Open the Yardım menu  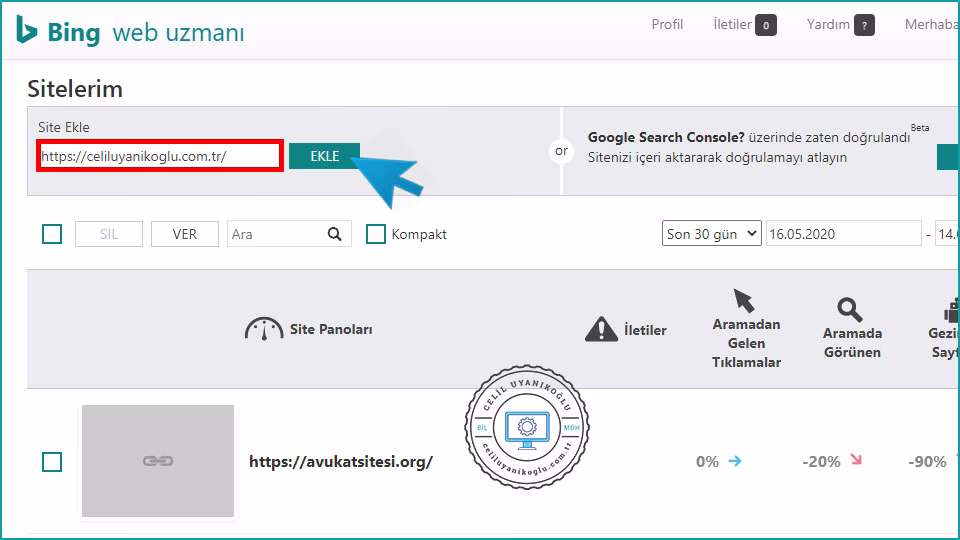(x=828, y=24)
